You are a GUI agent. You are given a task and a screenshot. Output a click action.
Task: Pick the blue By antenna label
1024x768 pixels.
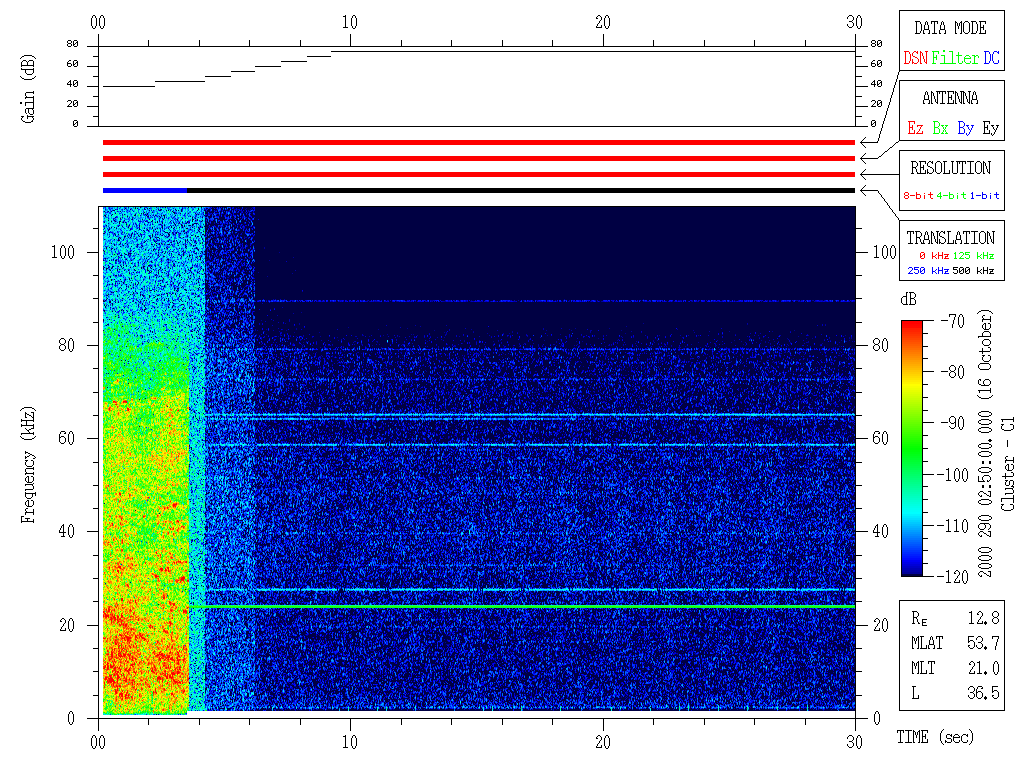click(965, 129)
